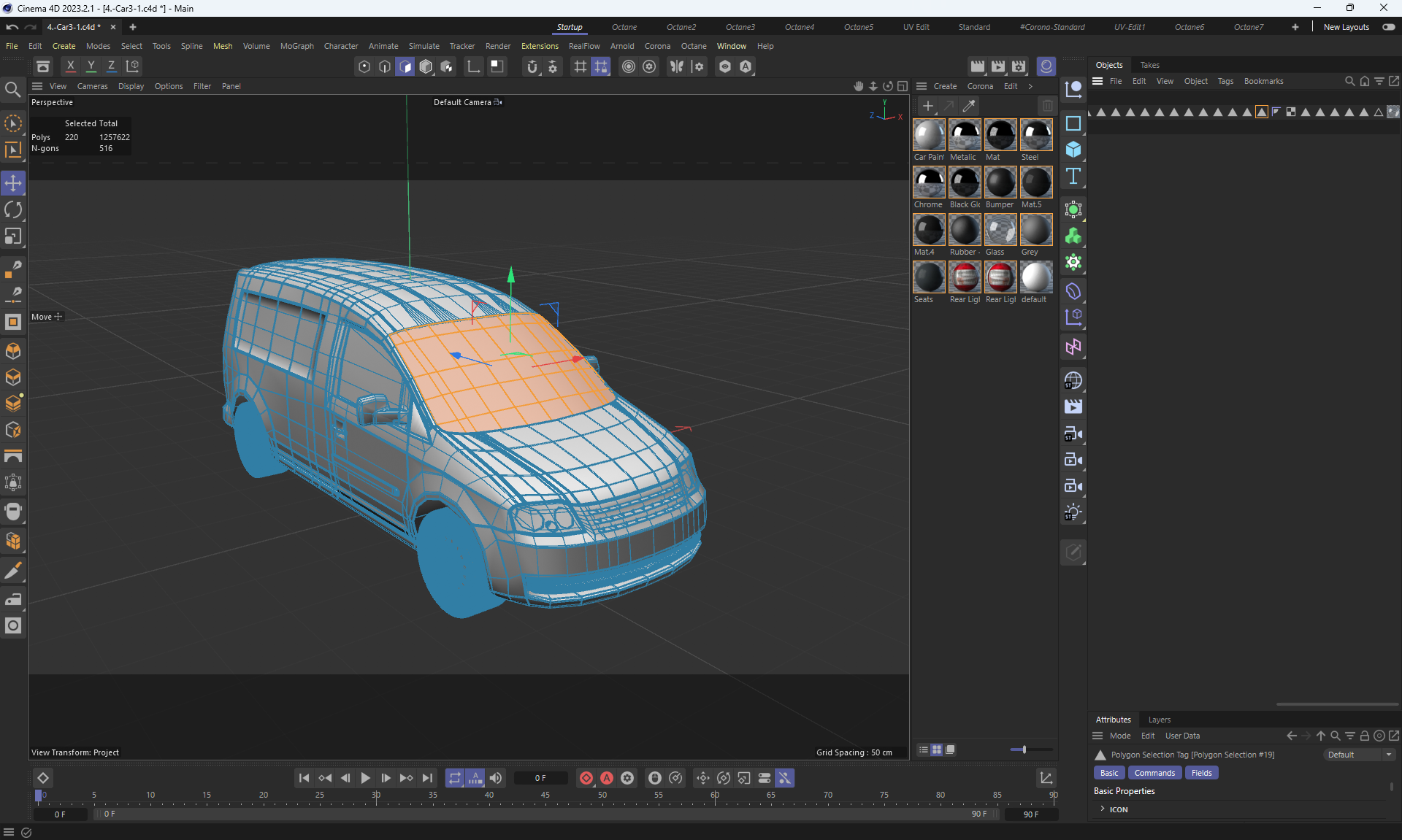Toggle Y axis lock

click(91, 66)
